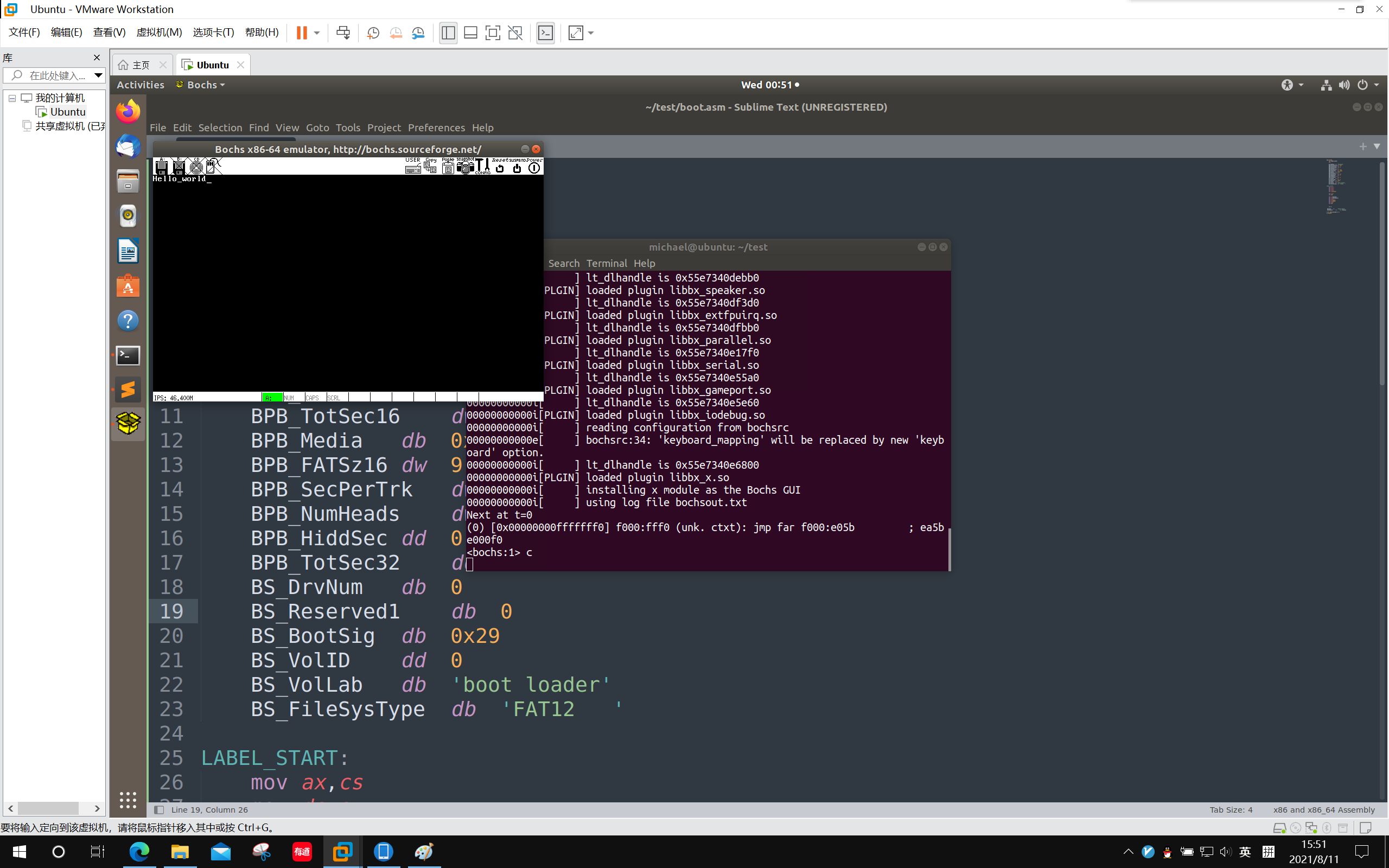Viewport: 1389px width, 868px height.
Task: Toggle VMware console view button
Action: pos(545,33)
